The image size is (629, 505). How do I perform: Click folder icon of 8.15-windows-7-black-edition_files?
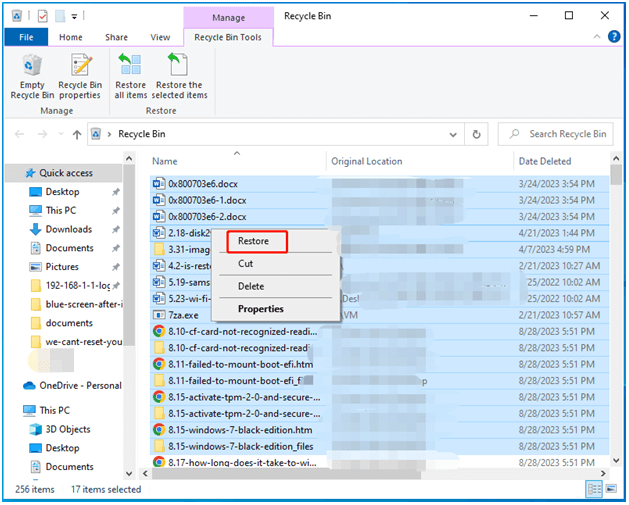pos(159,446)
